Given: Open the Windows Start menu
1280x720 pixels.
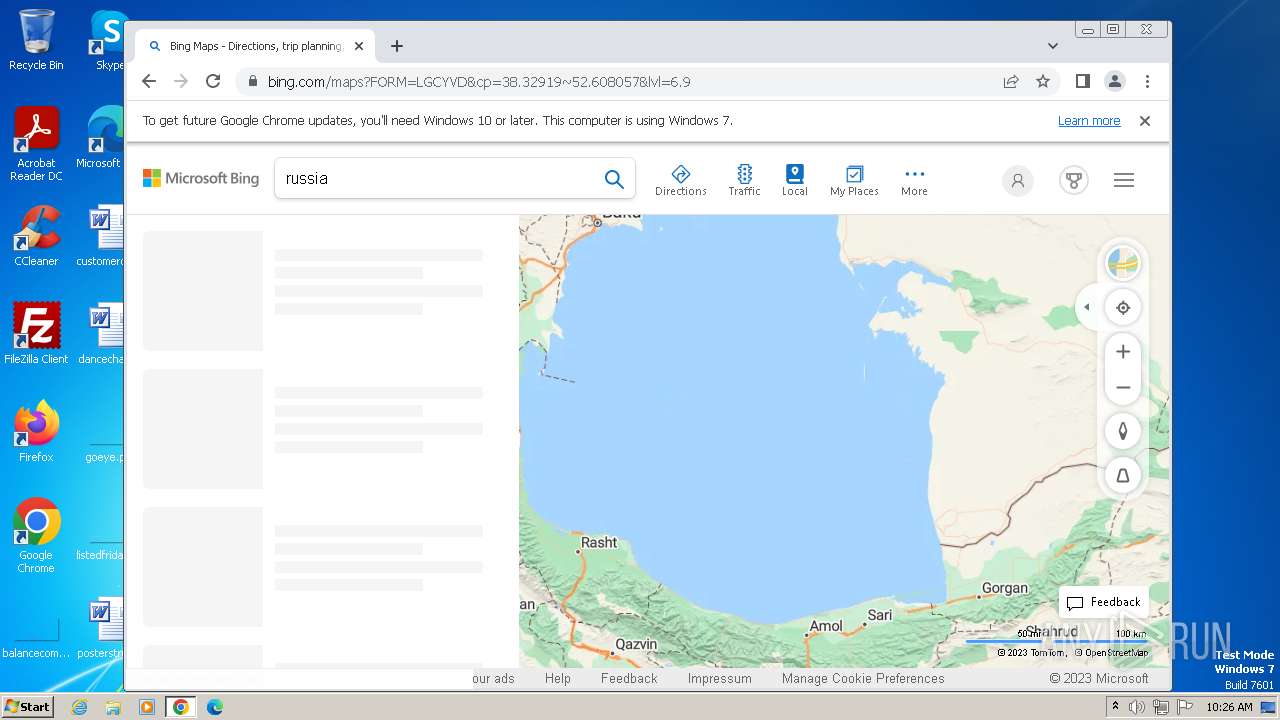Looking at the screenshot, I should 27,707.
